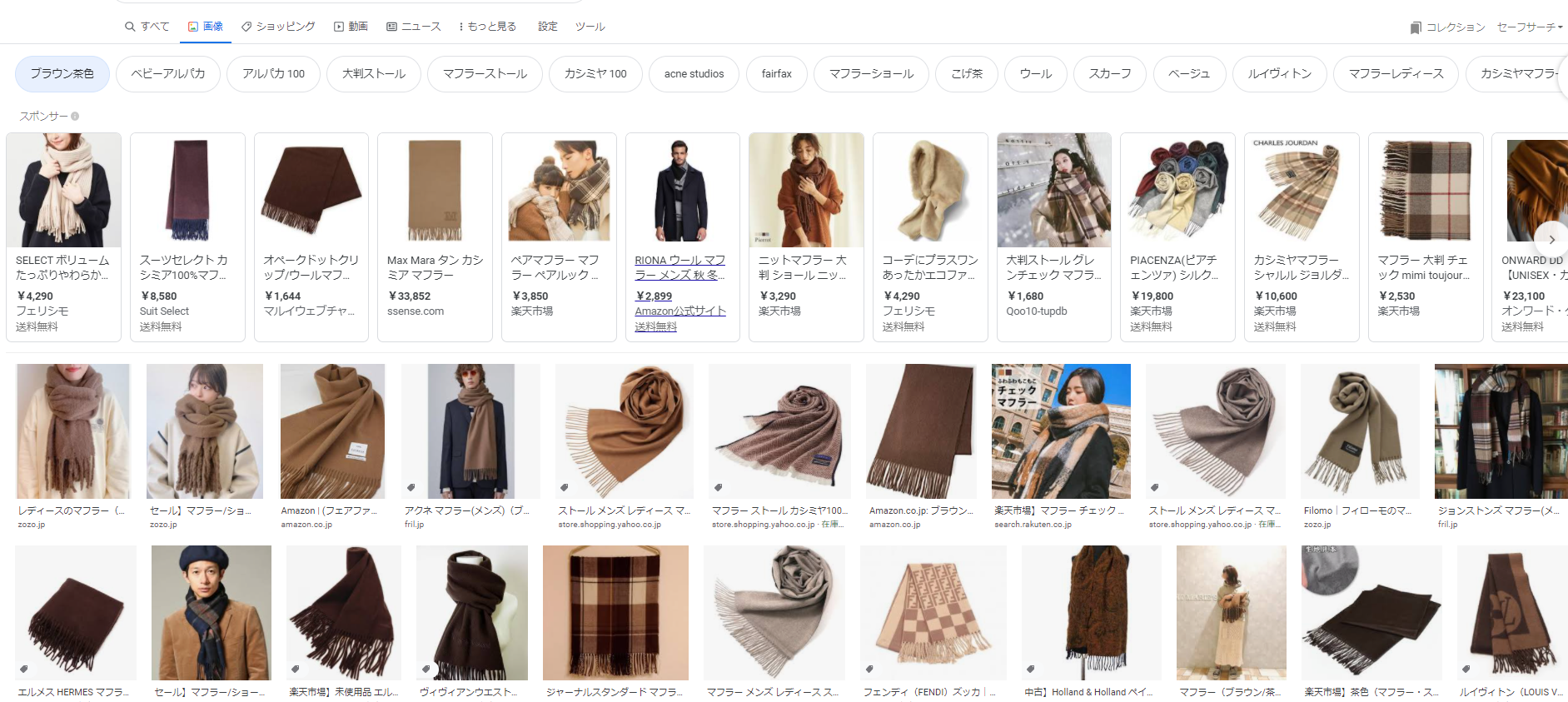Filter by ベージュ chip
This screenshot has height=702, width=1568.
point(1188,74)
